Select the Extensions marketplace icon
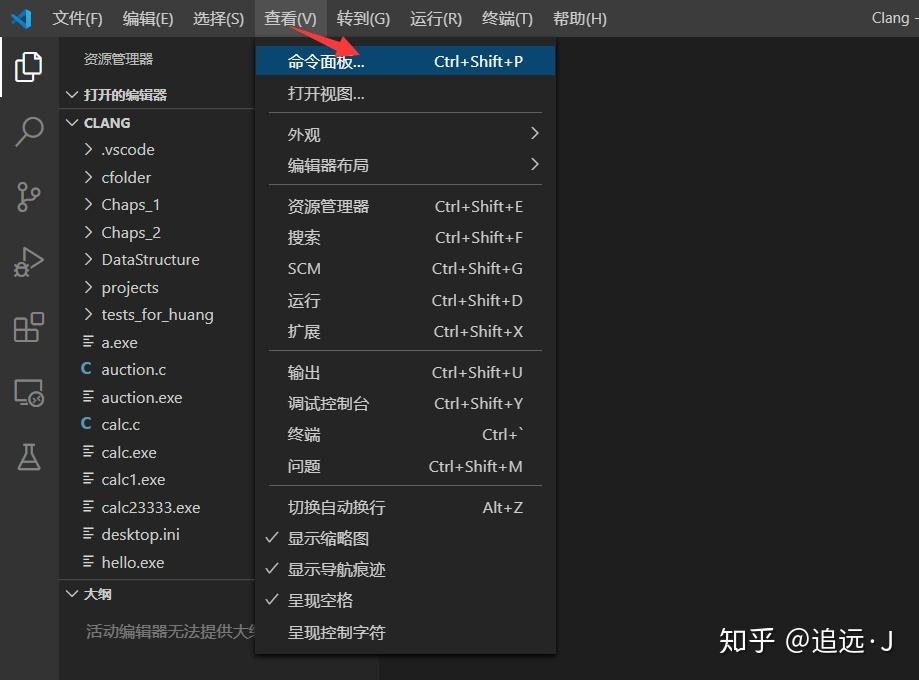The image size is (919, 680). [27, 327]
